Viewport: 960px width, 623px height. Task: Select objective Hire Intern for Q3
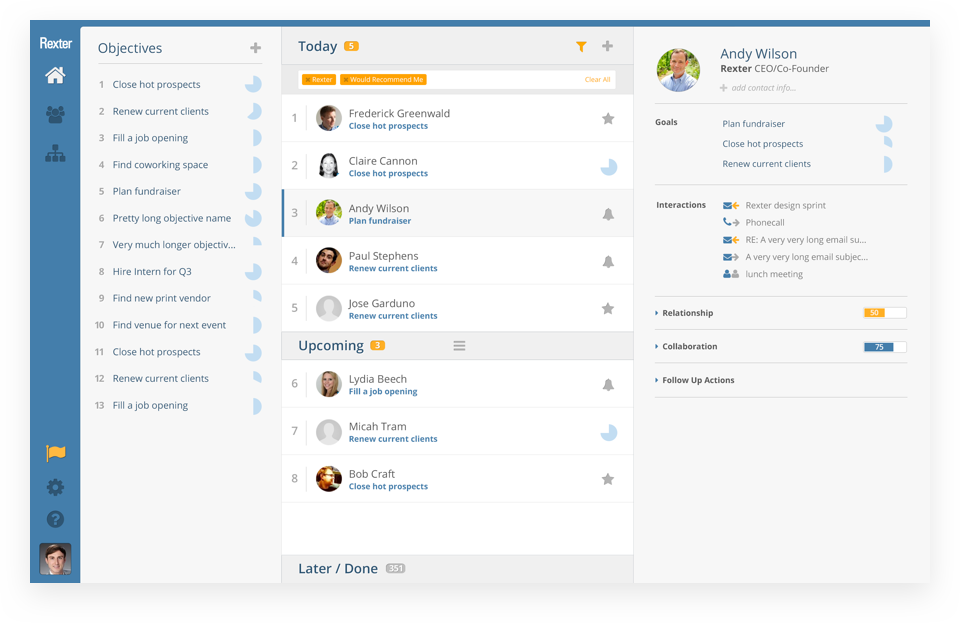coord(152,272)
